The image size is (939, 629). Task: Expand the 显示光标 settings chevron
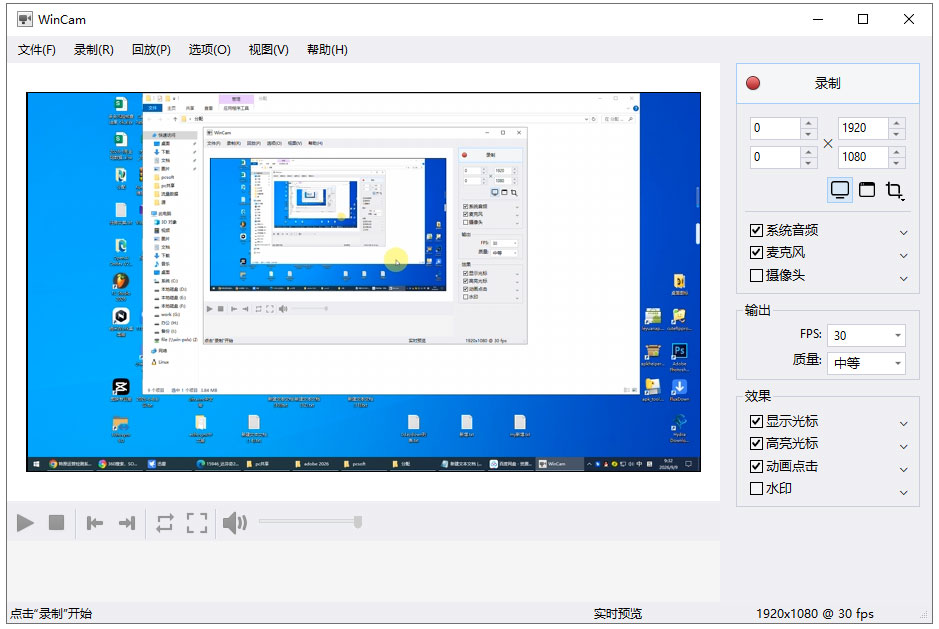point(904,424)
